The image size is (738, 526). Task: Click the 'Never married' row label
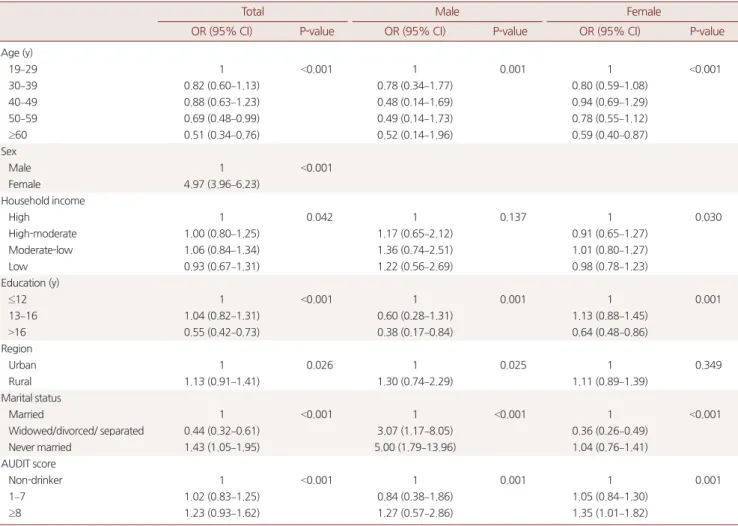pos(40,447)
